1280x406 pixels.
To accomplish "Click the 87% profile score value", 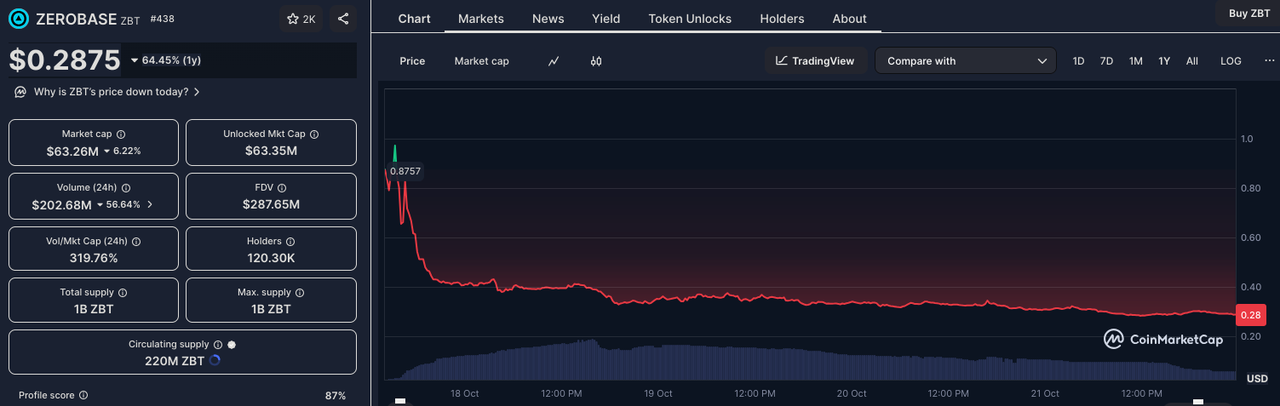I will (335, 396).
